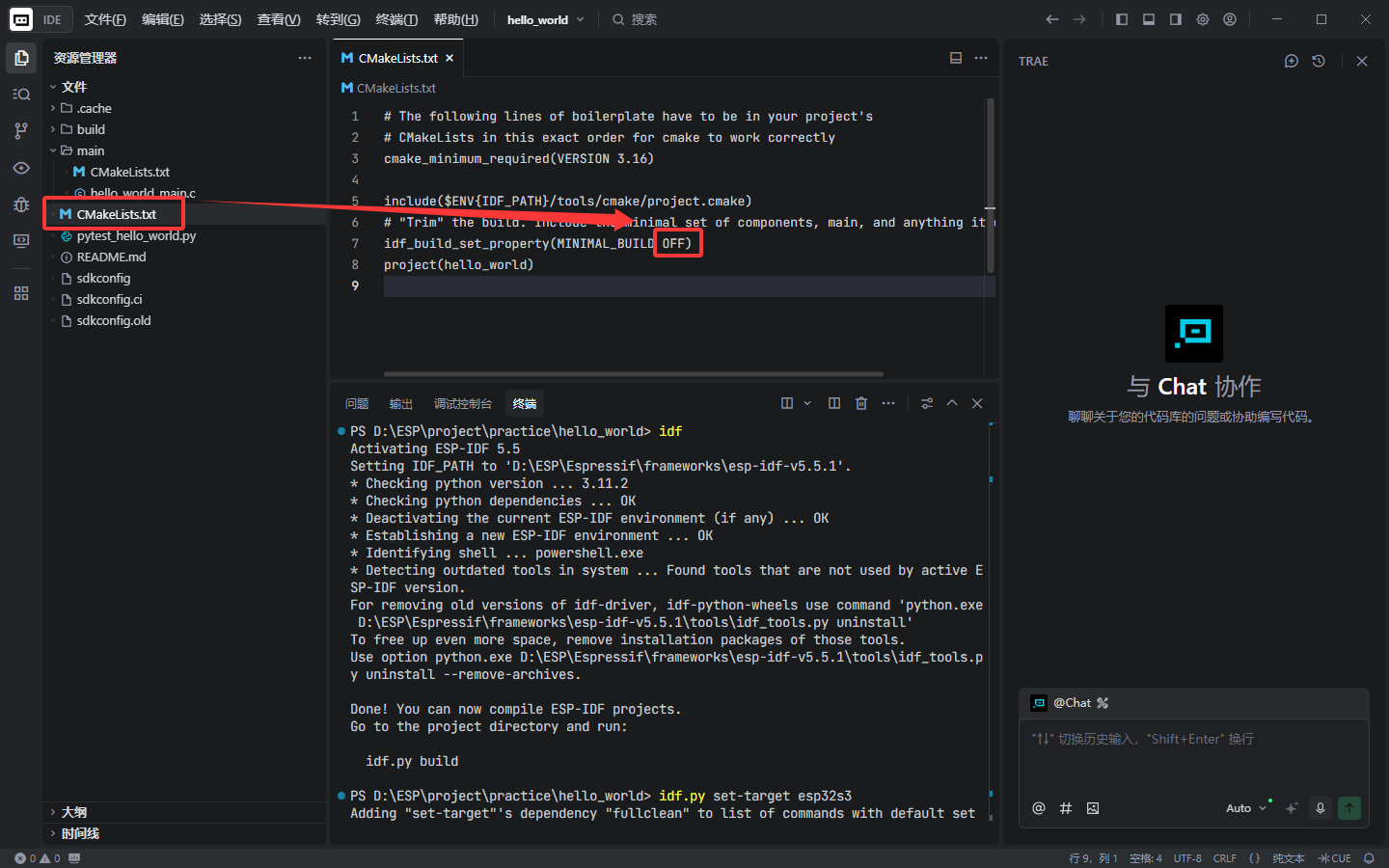
Task: Open notifications bell in status bar
Action: coord(1369,858)
